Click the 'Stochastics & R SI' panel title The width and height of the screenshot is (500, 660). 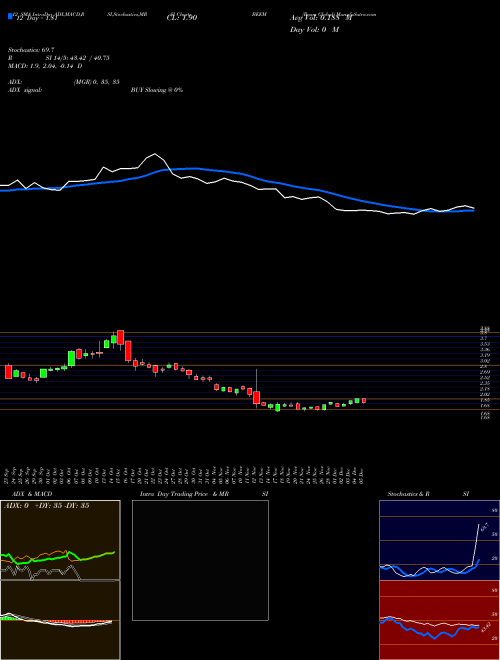coord(428,494)
